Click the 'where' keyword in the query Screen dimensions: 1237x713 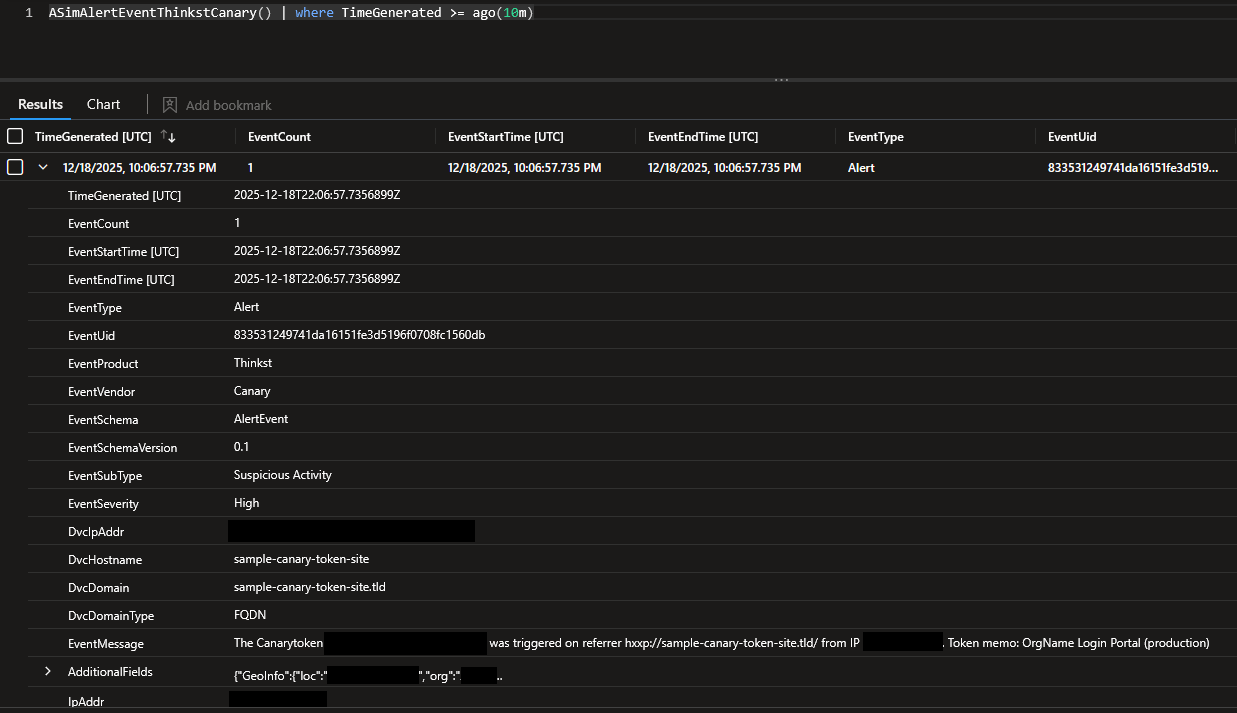(x=314, y=13)
